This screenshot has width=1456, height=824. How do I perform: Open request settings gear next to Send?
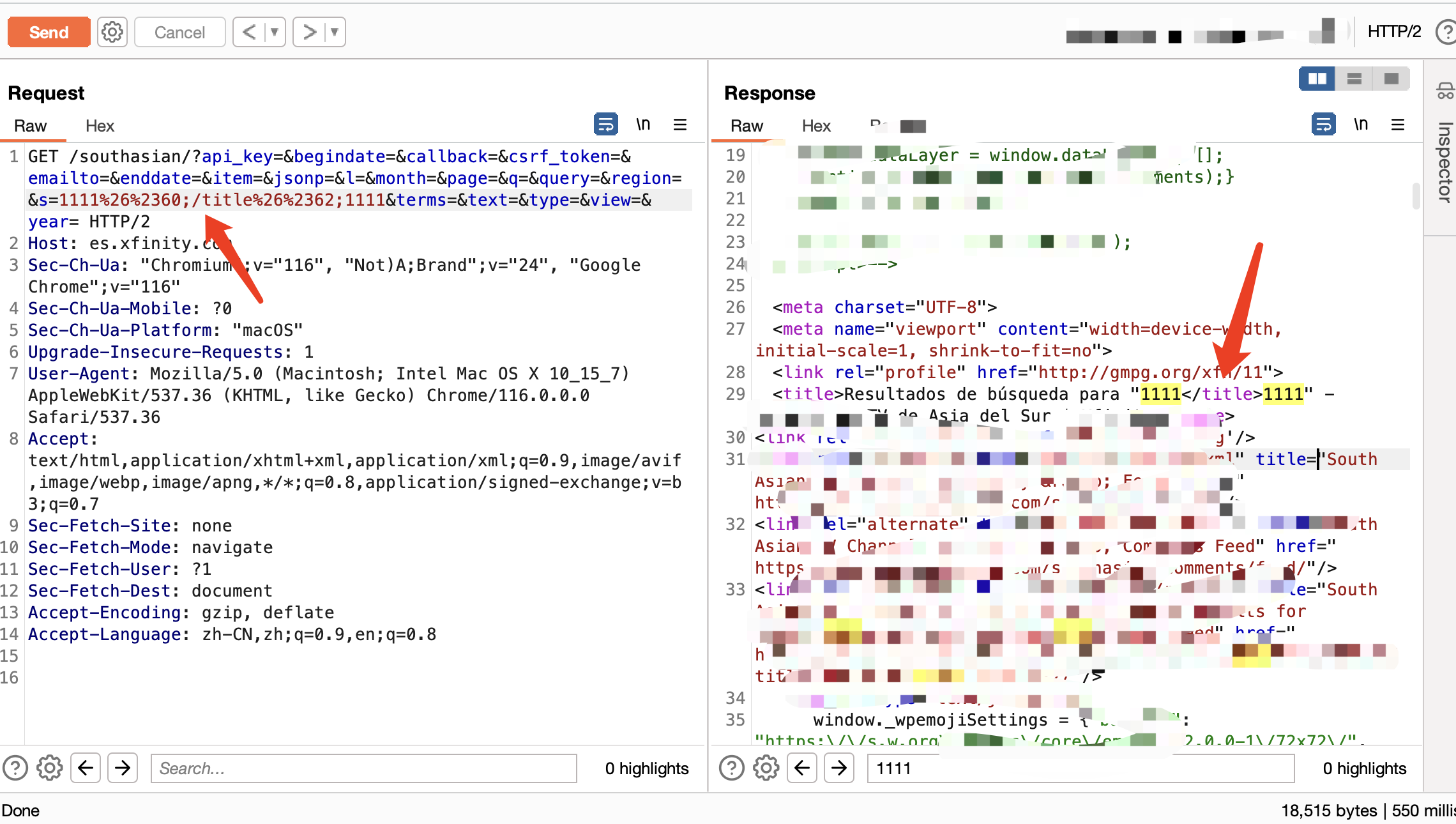point(112,32)
